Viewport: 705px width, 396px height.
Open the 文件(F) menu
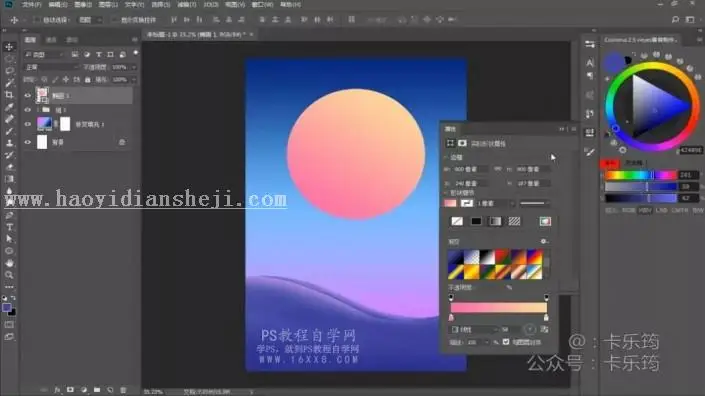[31, 4]
